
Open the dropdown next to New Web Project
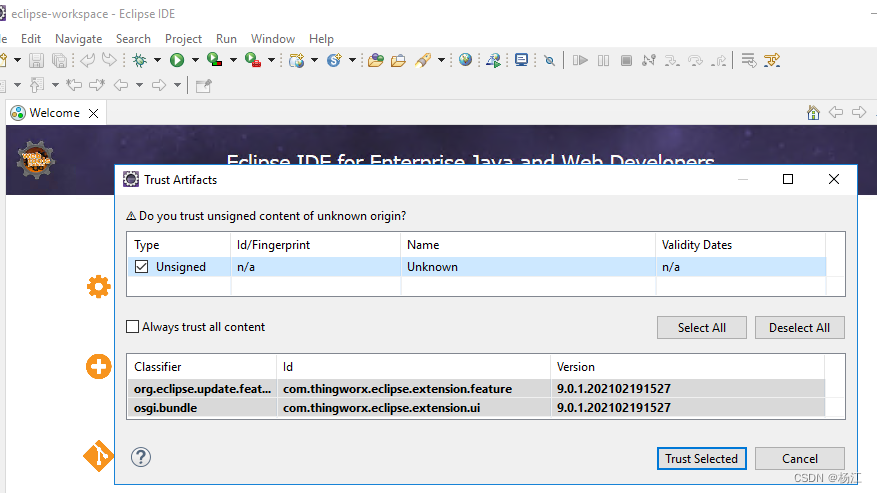pos(314,60)
